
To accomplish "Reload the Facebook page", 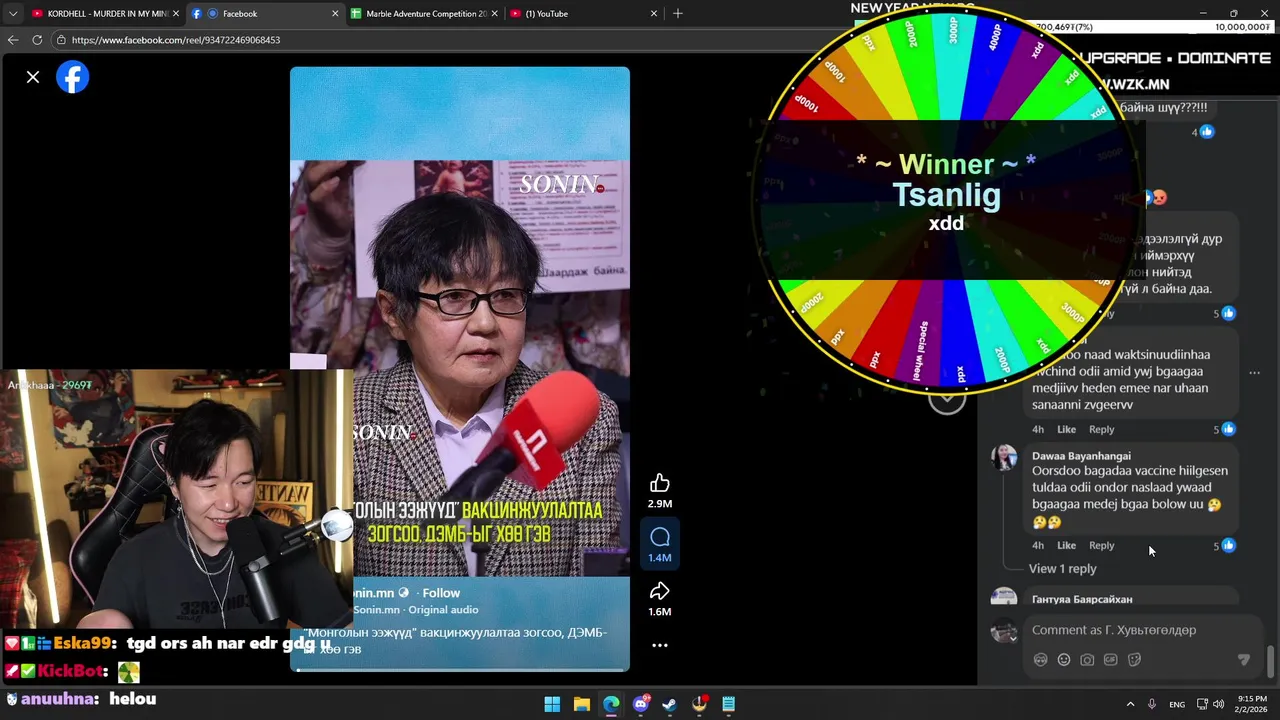I will coord(37,40).
